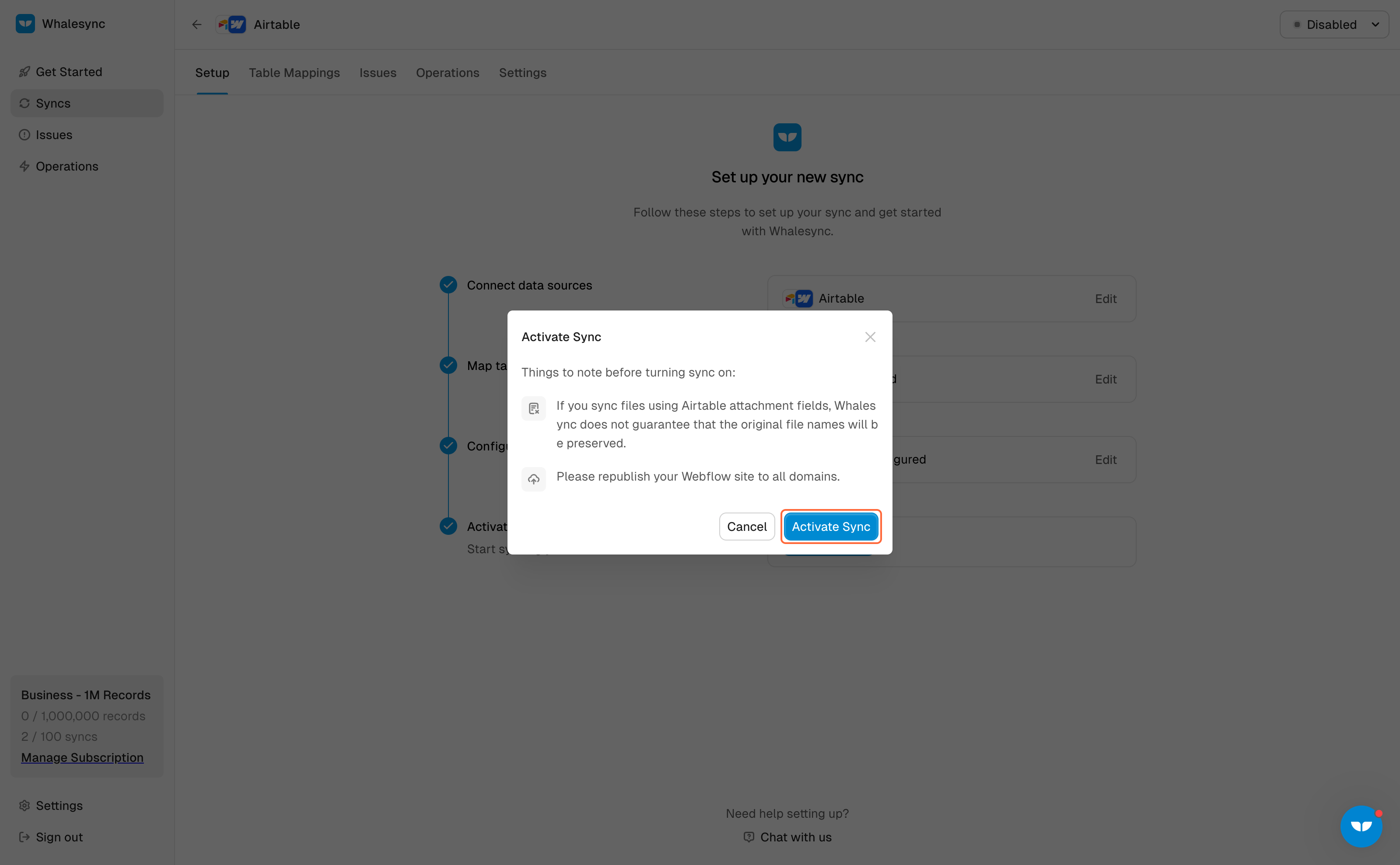Click the 2 / 100 syncs usage text
Viewport: 1400px width, 865px height.
point(59,736)
